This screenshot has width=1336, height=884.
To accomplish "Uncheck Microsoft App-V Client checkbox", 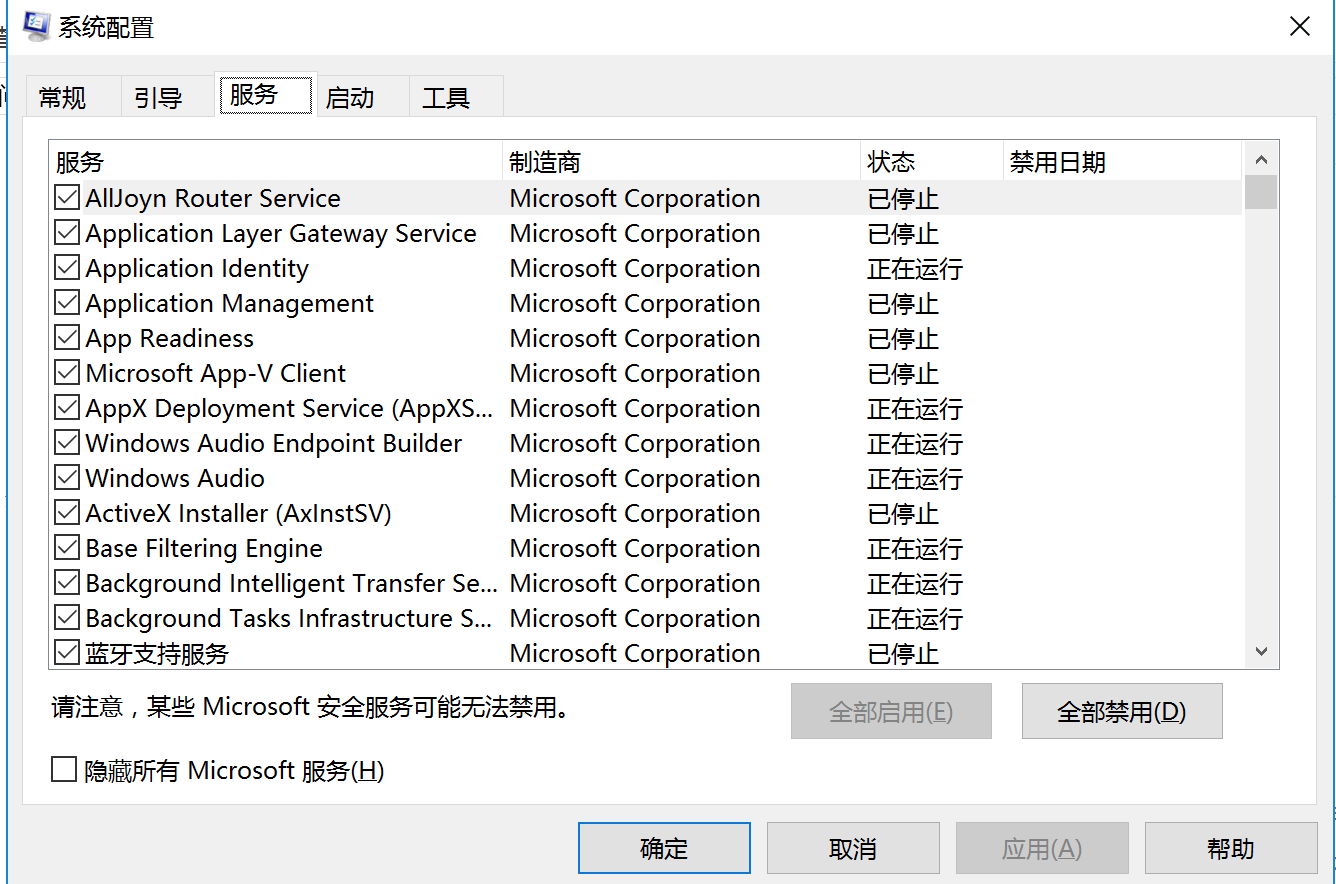I will click(x=67, y=373).
